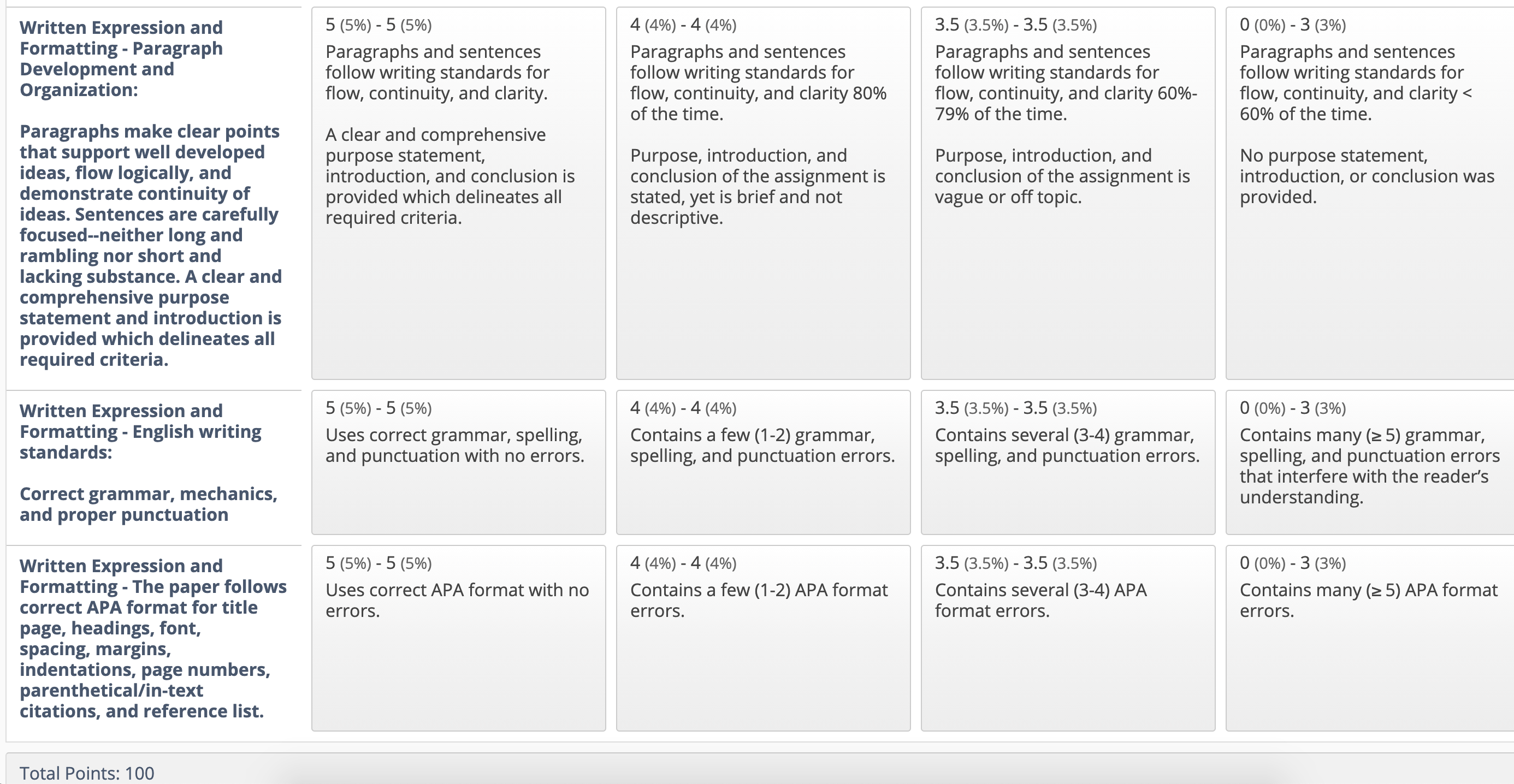Pick 'few (1-2) APA format errors' cell
The image size is (1514, 784).
pos(763,638)
